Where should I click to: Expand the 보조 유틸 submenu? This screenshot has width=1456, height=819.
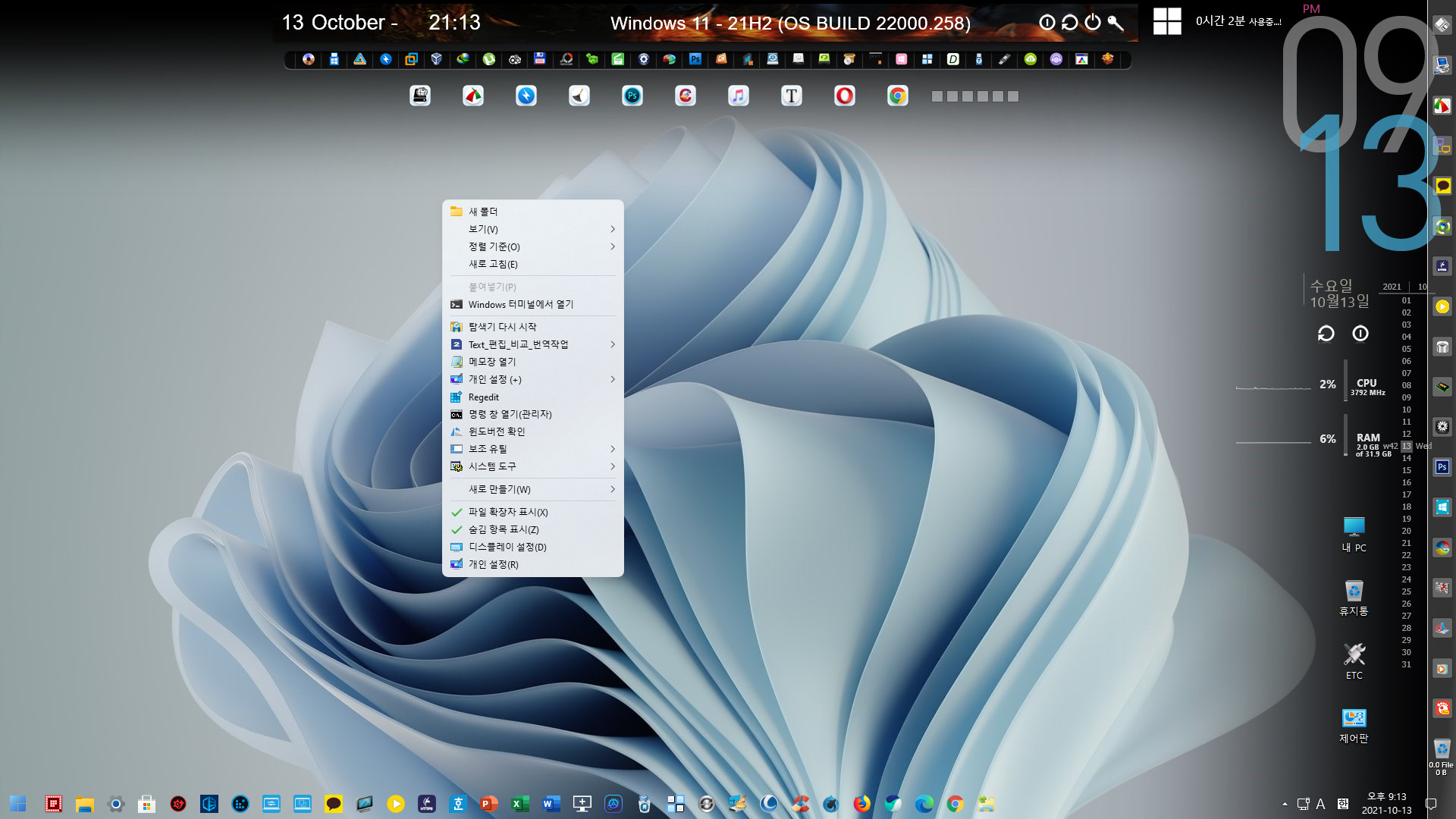pos(533,449)
